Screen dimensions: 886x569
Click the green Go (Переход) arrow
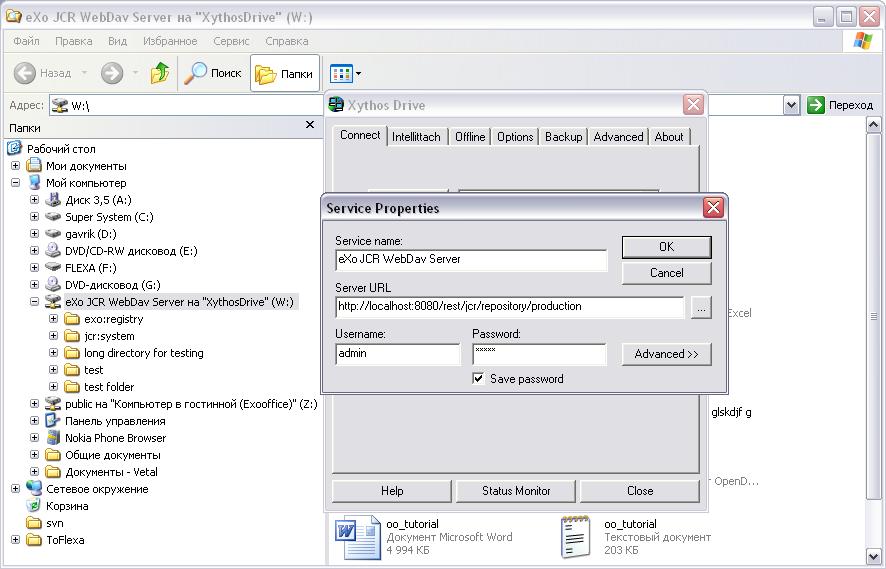pyautogui.click(x=816, y=105)
